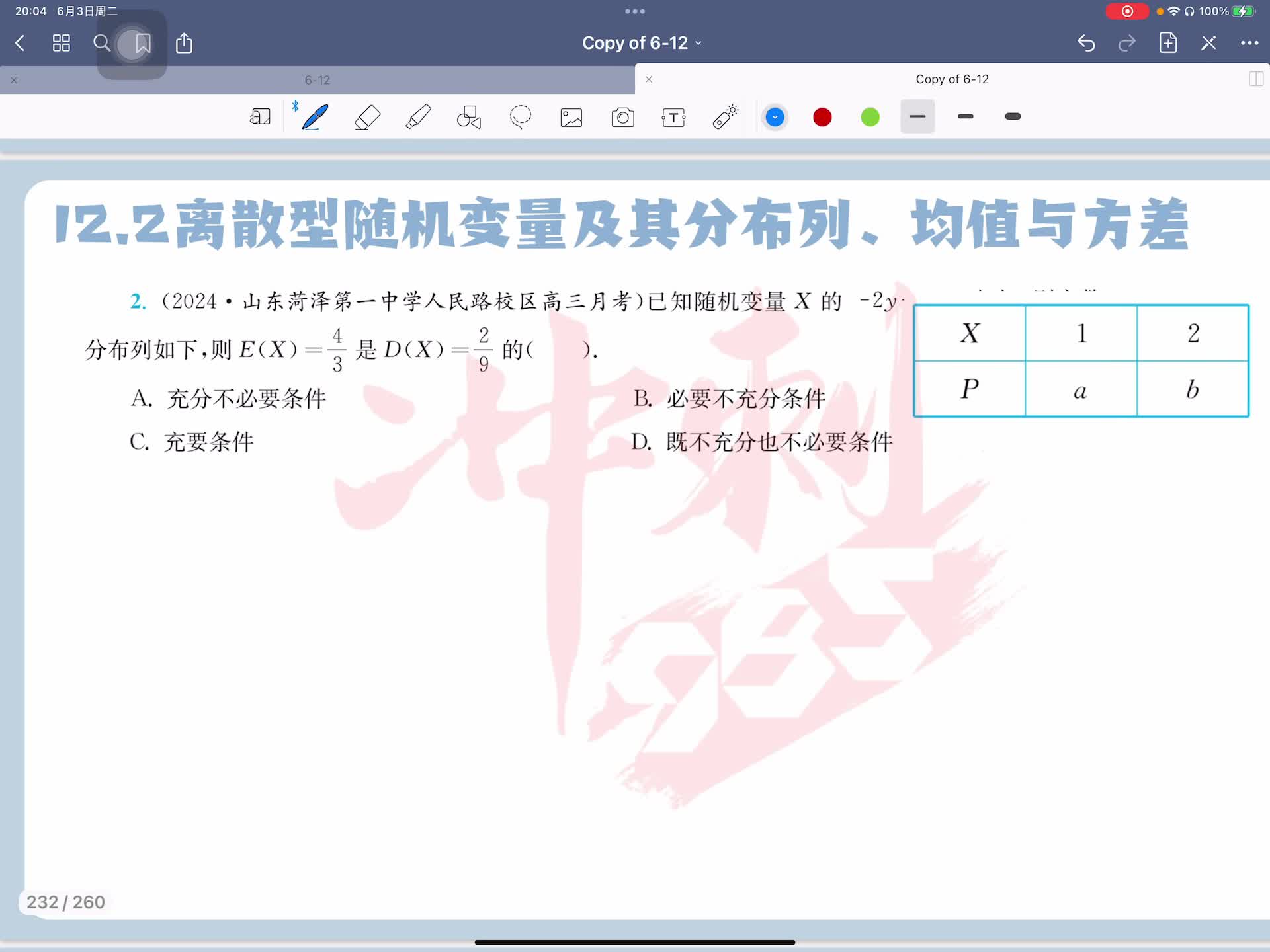This screenshot has height=952, width=1270.
Task: Toggle the page bookmark
Action: pyautogui.click(x=143, y=44)
